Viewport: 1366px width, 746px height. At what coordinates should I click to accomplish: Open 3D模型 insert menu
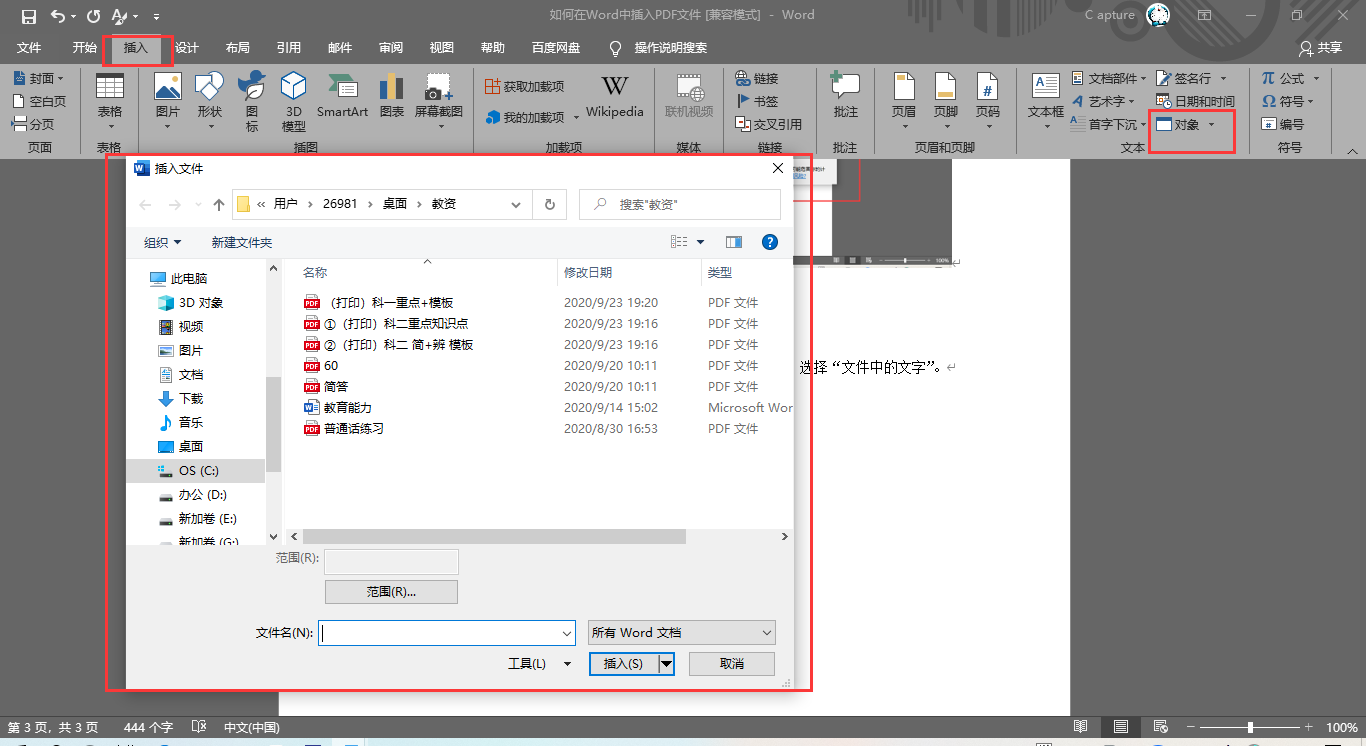(294, 102)
